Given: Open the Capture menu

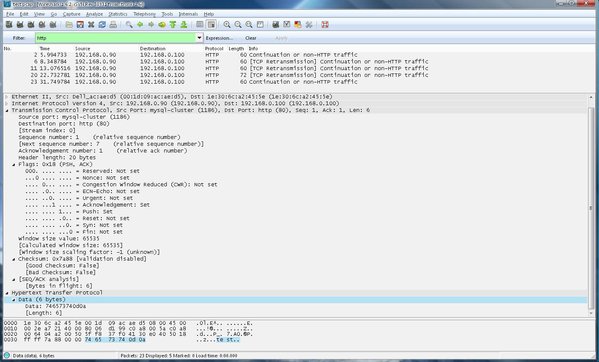Looking at the screenshot, I should pyautogui.click(x=72, y=14).
